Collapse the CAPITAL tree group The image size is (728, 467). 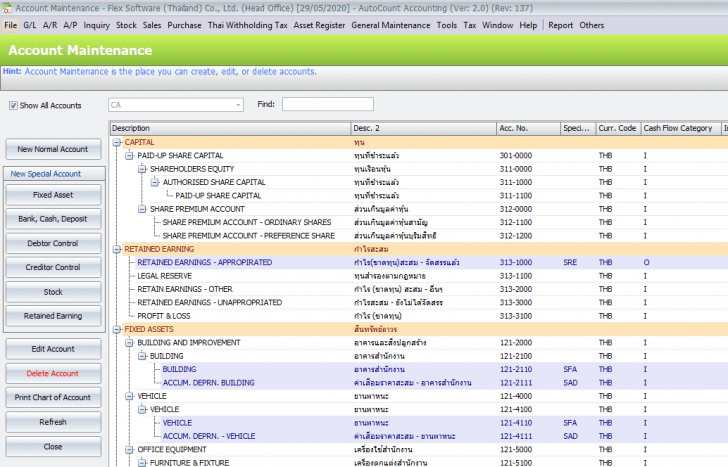click(117, 143)
